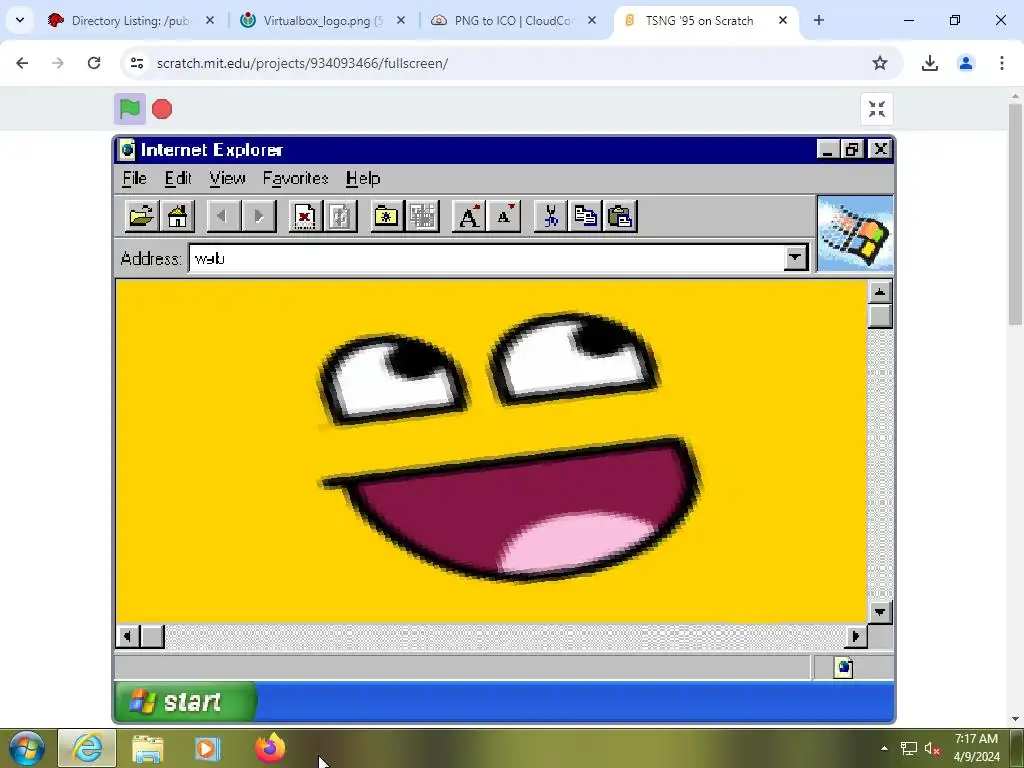Screen dimensions: 1024x768
Task: Open Windows Media Player from taskbar
Action: (208, 748)
